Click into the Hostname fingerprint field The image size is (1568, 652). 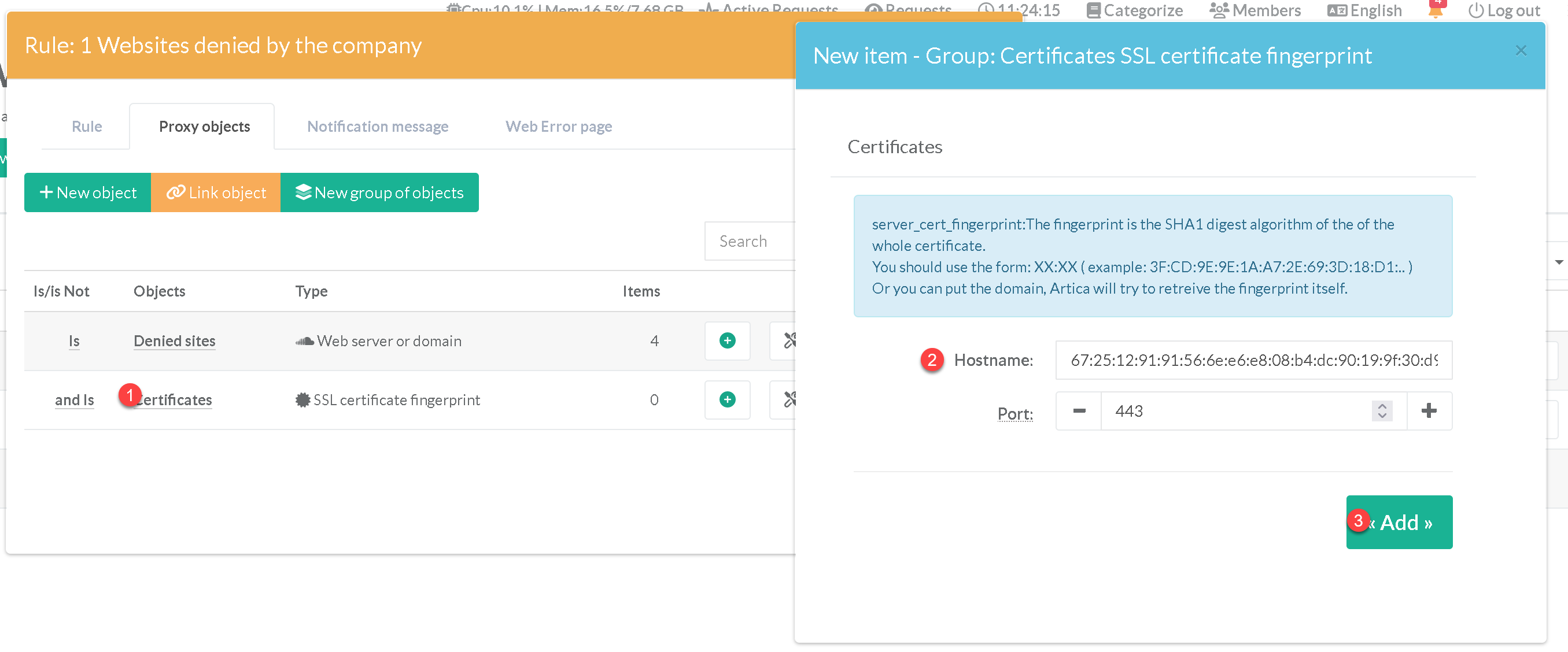pyautogui.click(x=1253, y=360)
